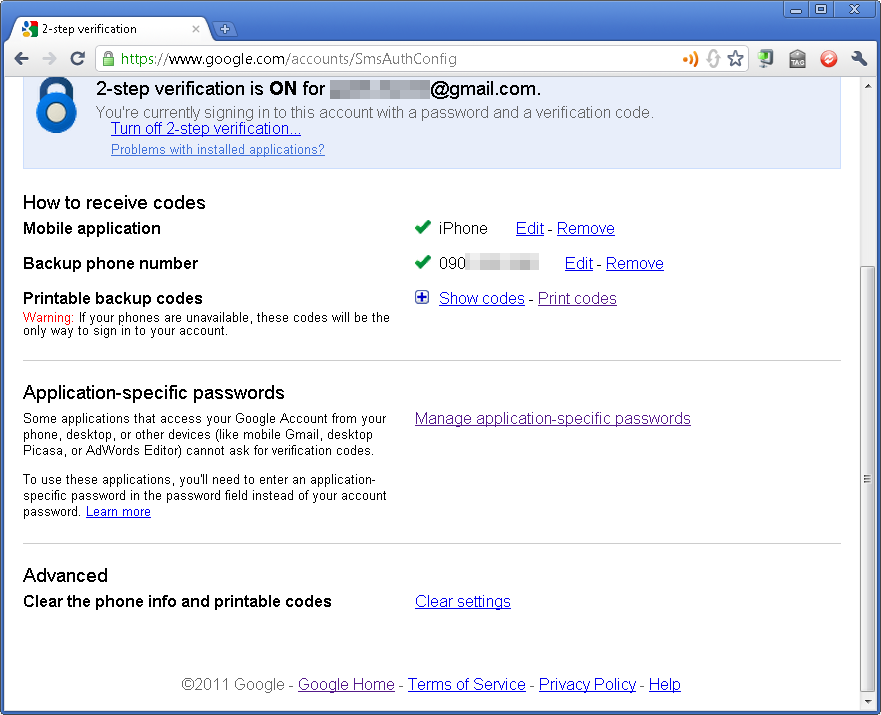This screenshot has width=881, height=715.
Task: Open Manage application-specific passwords
Action: point(553,418)
